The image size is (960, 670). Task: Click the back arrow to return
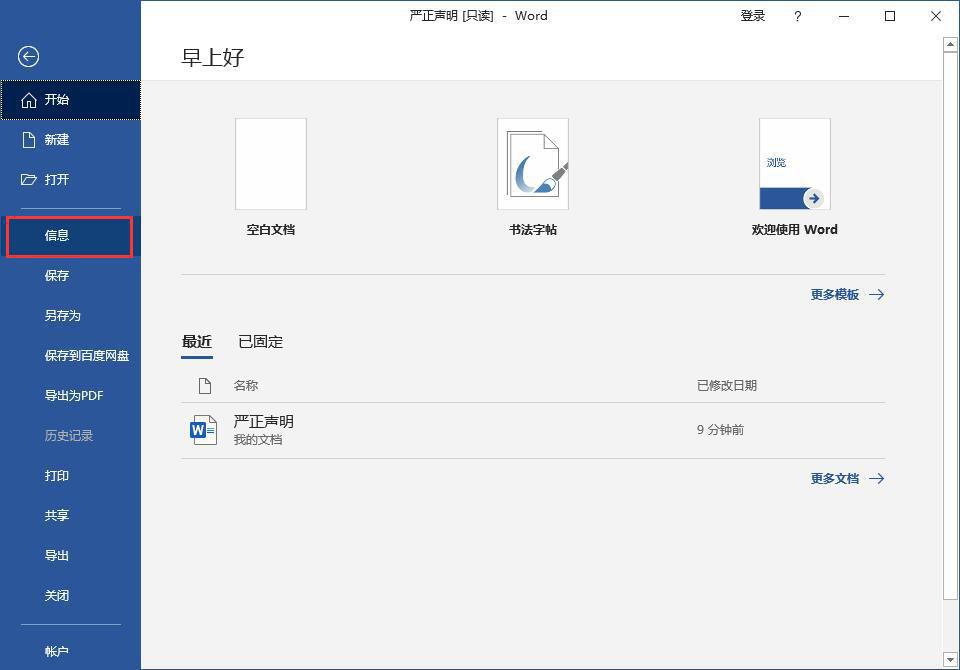click(x=27, y=57)
